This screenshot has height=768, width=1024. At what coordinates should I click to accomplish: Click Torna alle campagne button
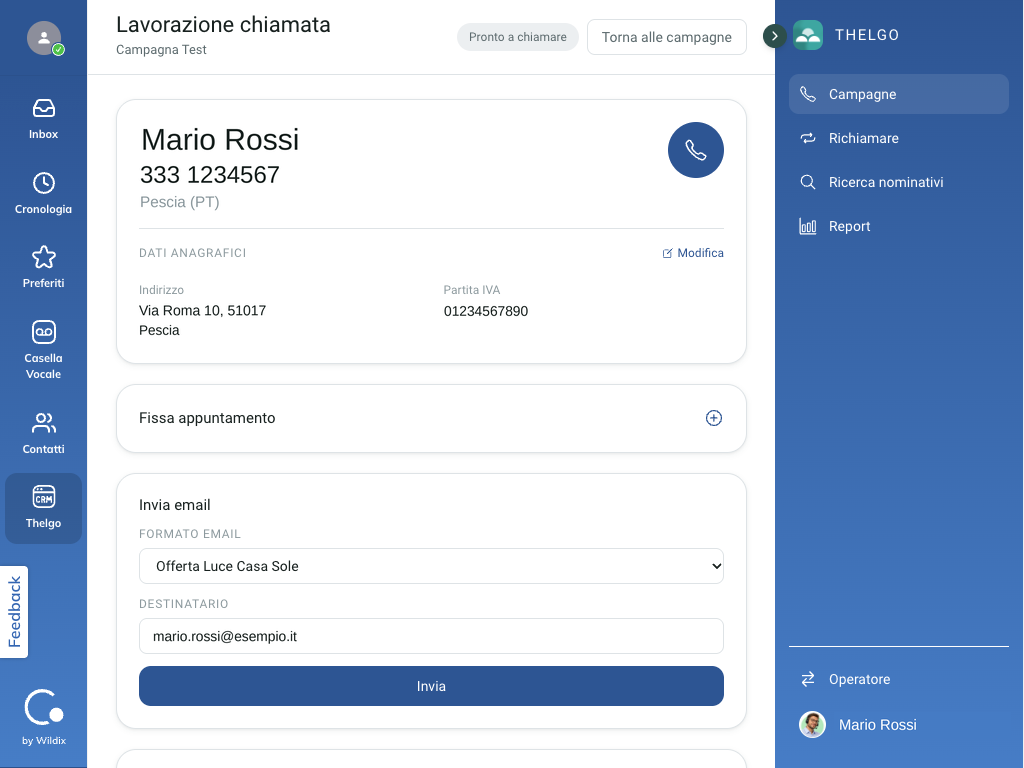pos(666,37)
